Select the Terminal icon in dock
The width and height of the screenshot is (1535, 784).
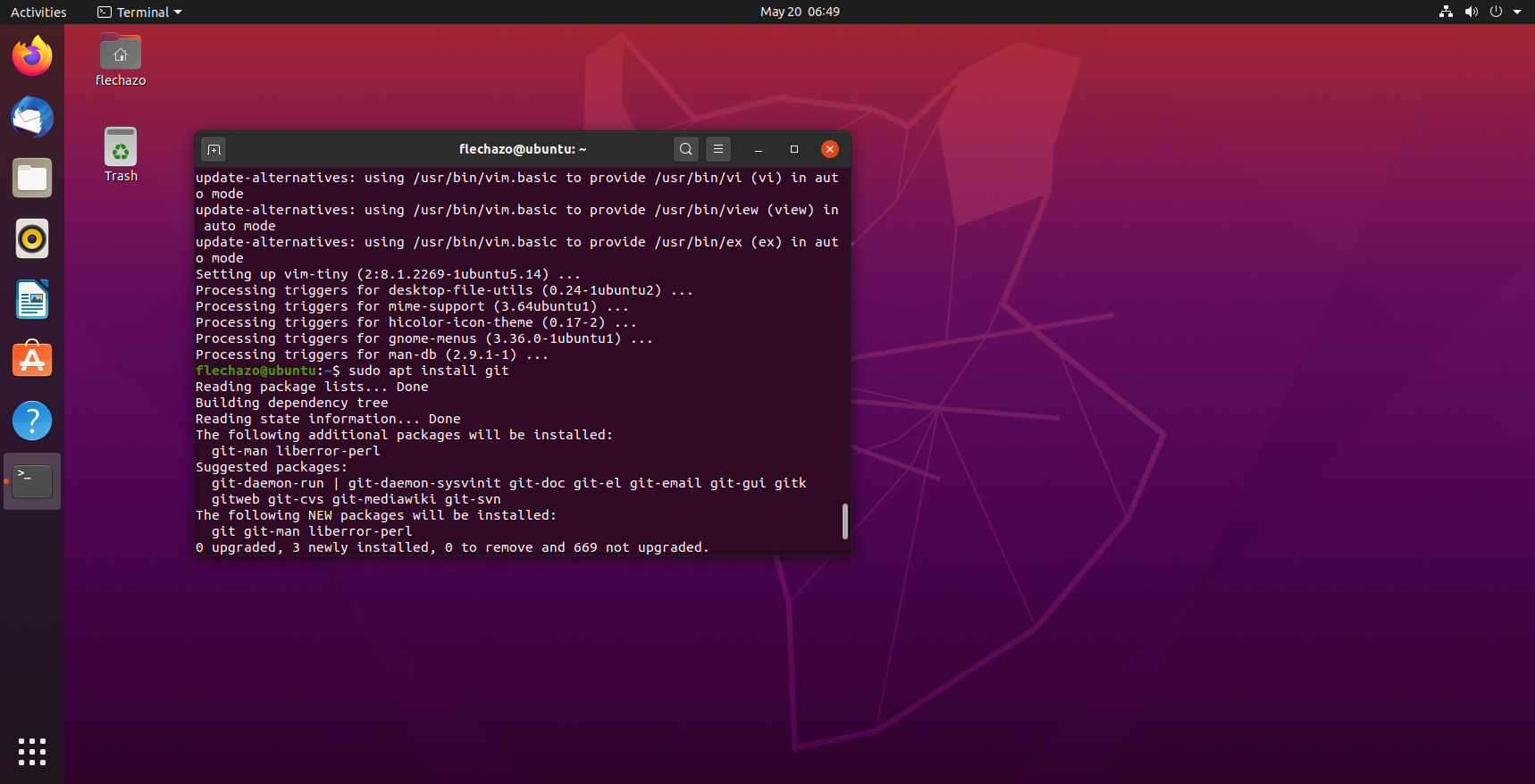click(x=32, y=481)
